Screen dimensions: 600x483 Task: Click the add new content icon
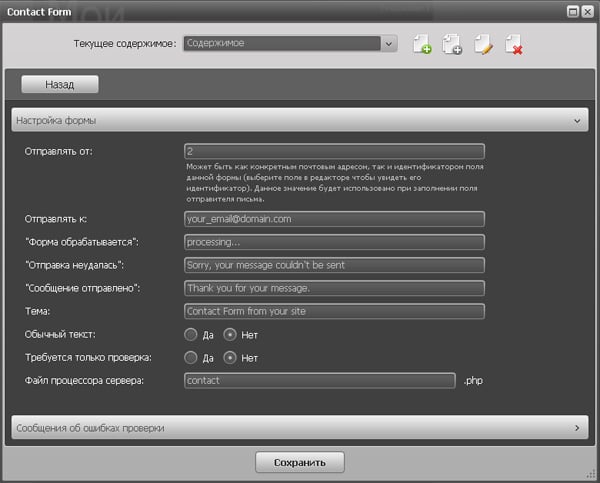(x=422, y=45)
